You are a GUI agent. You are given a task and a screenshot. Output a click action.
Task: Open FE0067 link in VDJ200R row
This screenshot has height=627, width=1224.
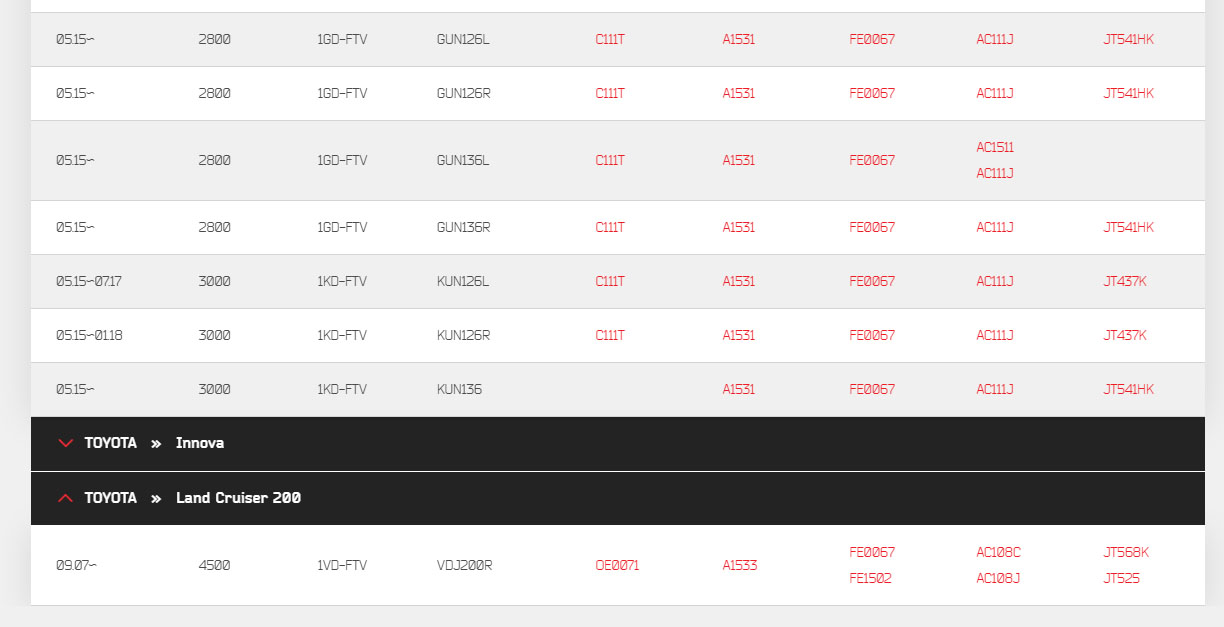pos(872,552)
